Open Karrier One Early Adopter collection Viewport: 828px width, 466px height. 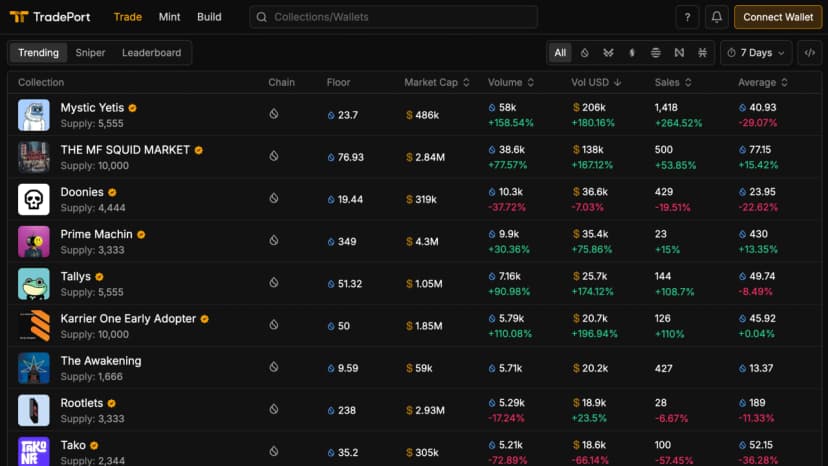pos(128,319)
